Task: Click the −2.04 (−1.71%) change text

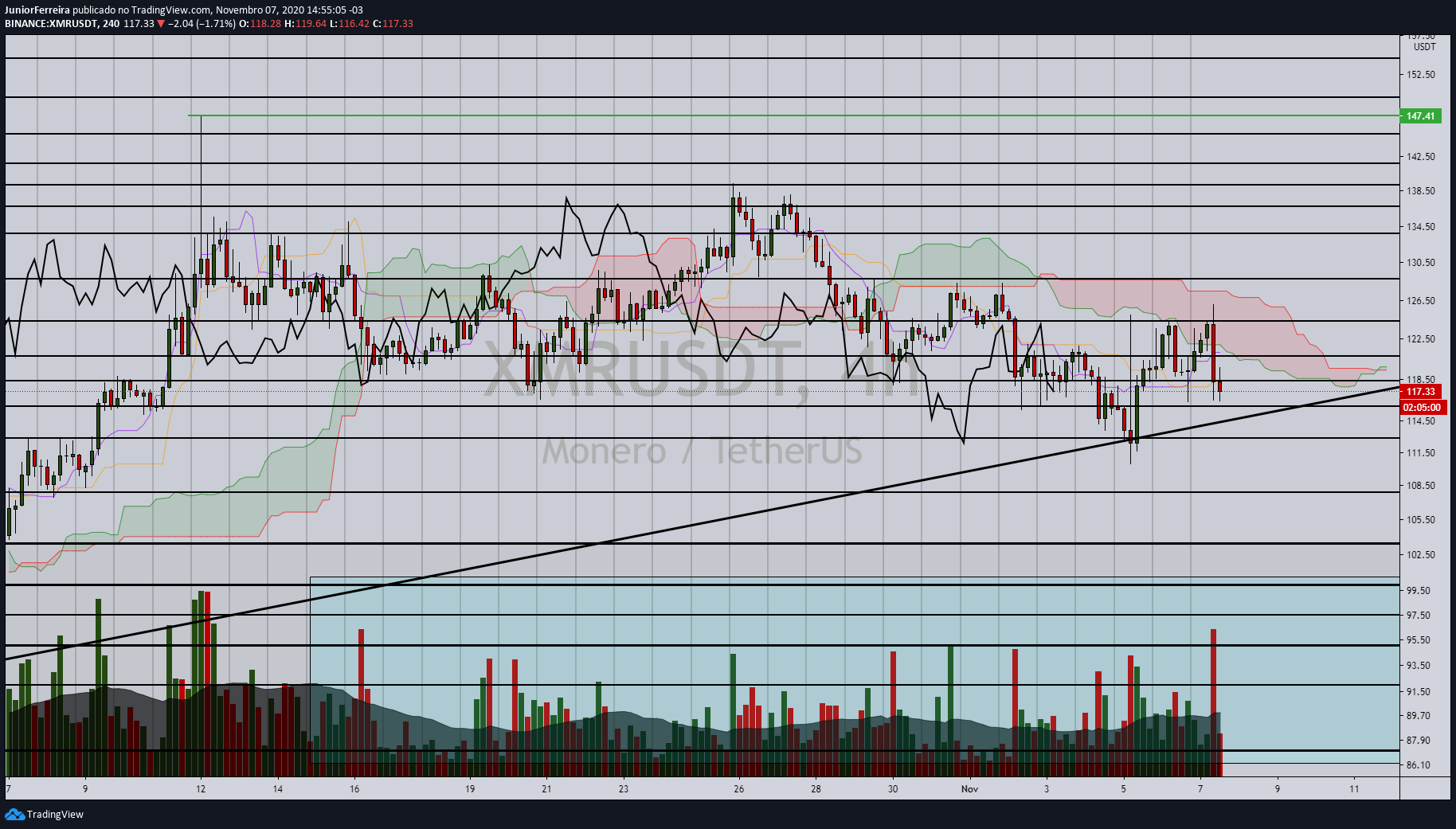Action: (202, 23)
